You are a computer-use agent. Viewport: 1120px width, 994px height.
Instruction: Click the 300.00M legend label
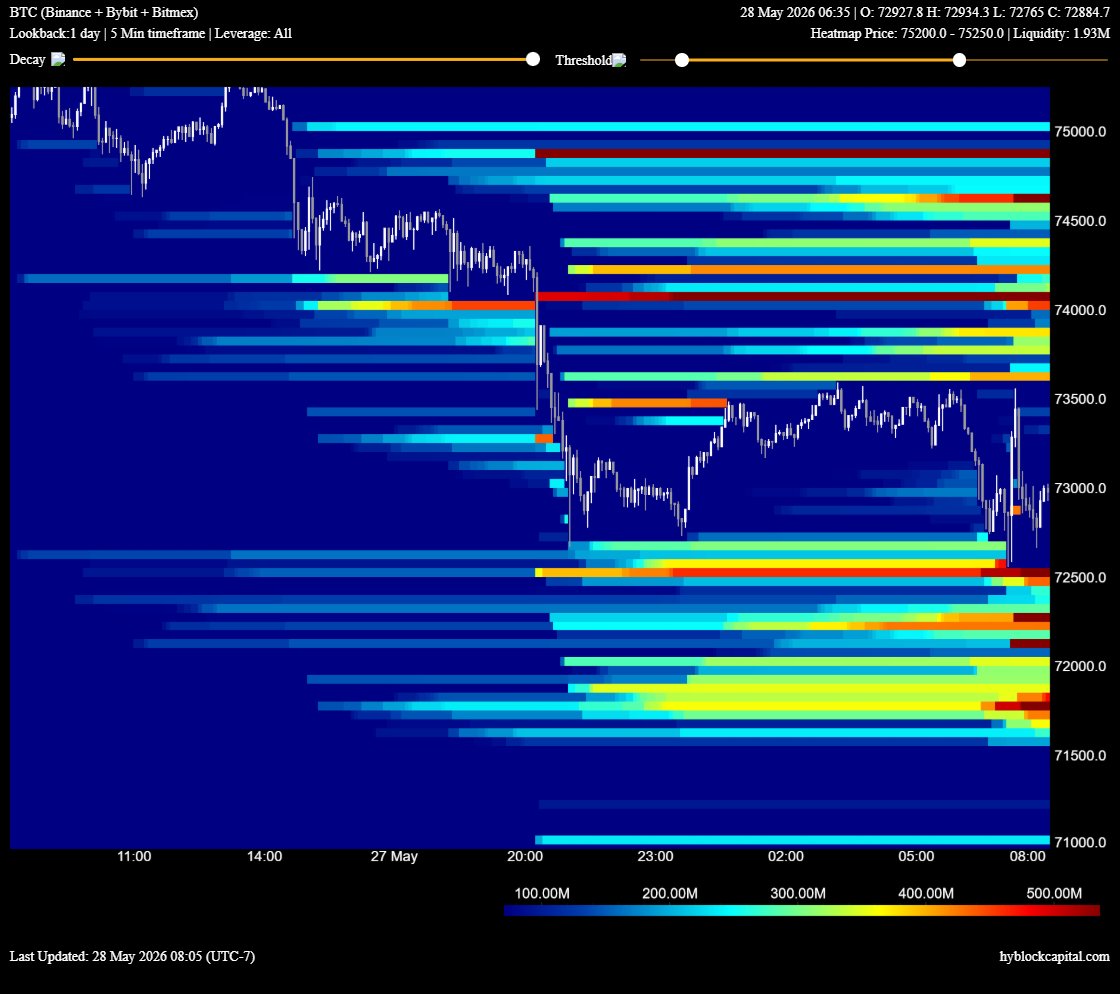pos(798,893)
